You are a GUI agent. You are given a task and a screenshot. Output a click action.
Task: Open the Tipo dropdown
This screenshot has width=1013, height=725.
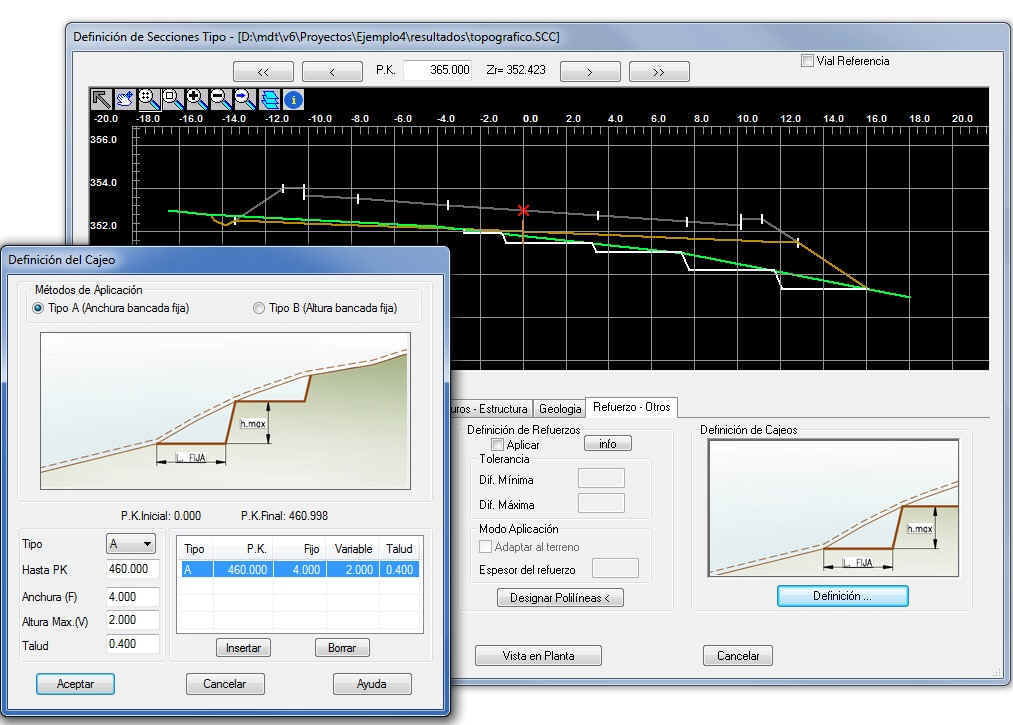click(132, 544)
